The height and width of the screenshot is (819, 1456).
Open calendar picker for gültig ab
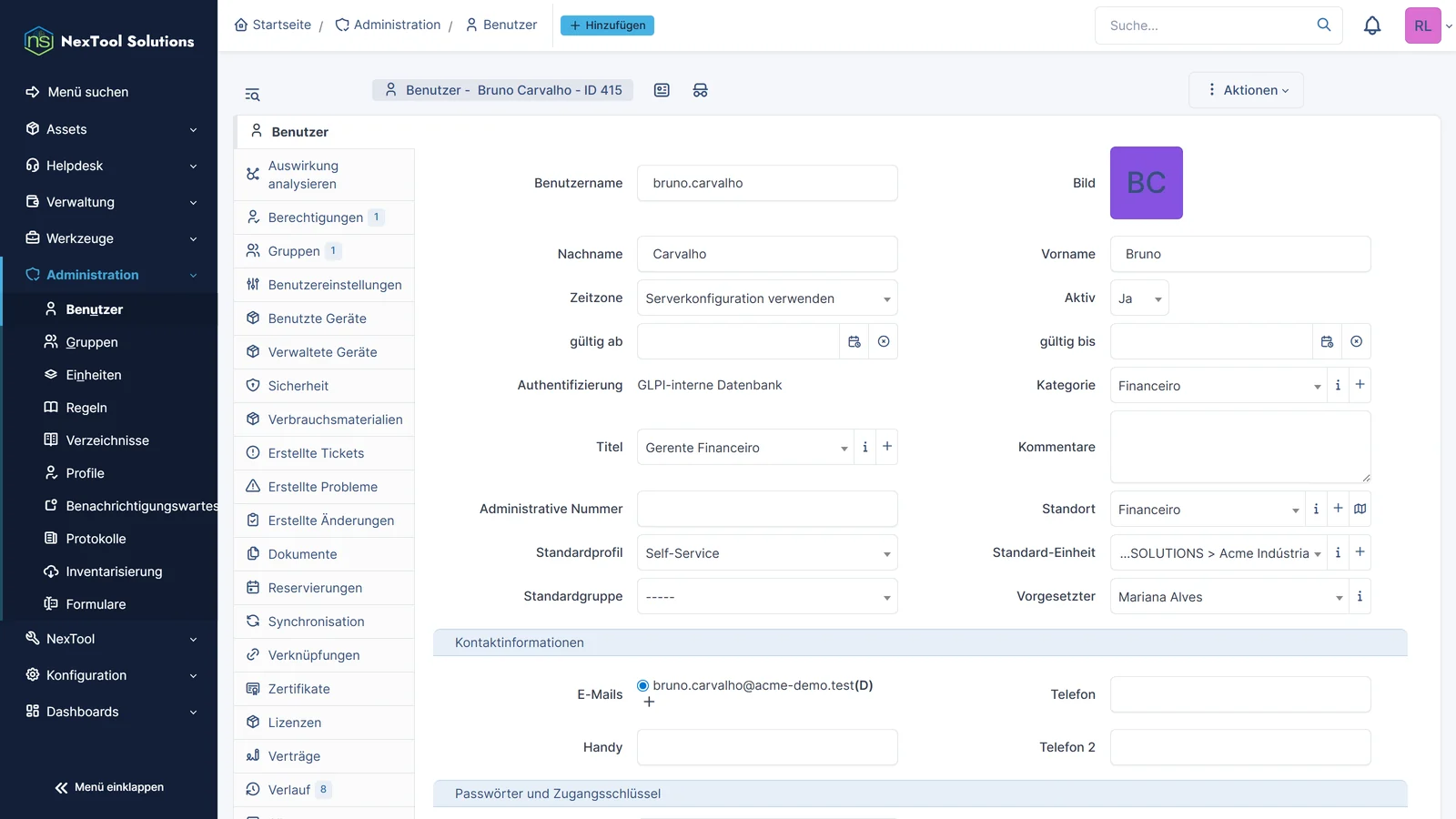(854, 341)
